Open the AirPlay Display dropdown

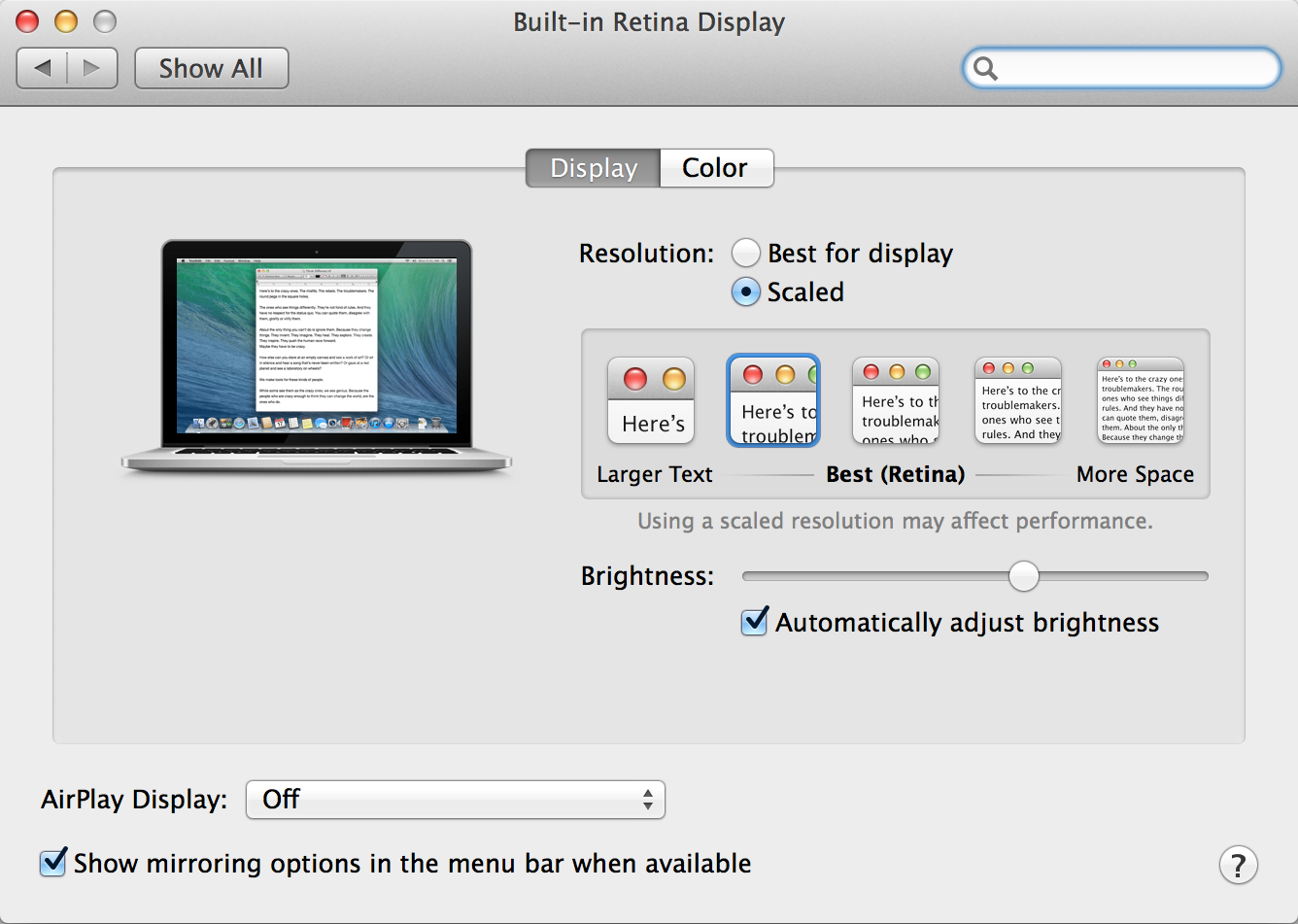(455, 800)
